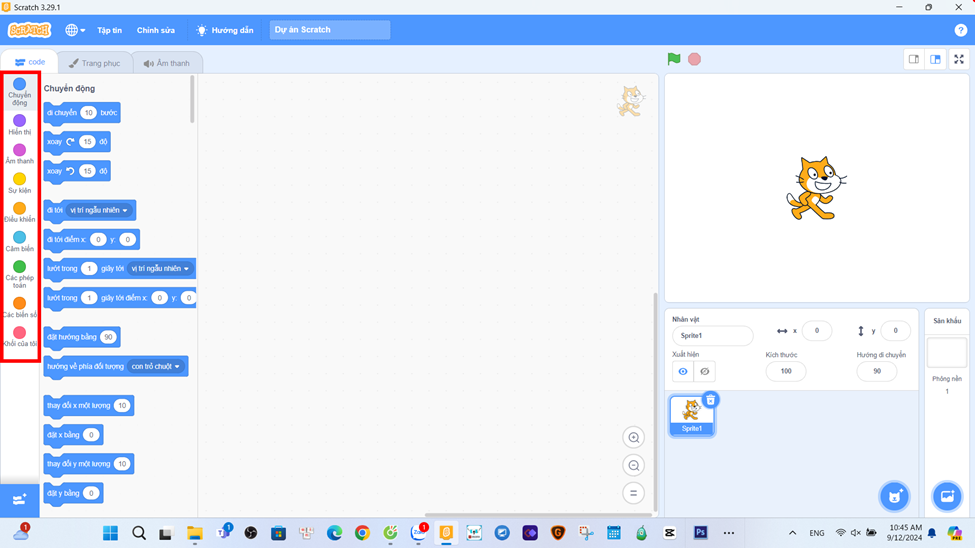The image size is (975, 548).
Task: Click the xoay clockwise 15 độ block
Action: pos(77,142)
